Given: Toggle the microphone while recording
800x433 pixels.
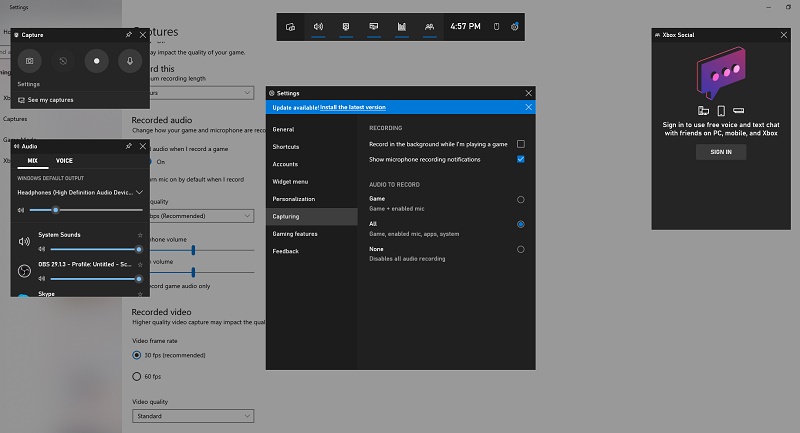Looking at the screenshot, I should (x=130, y=61).
